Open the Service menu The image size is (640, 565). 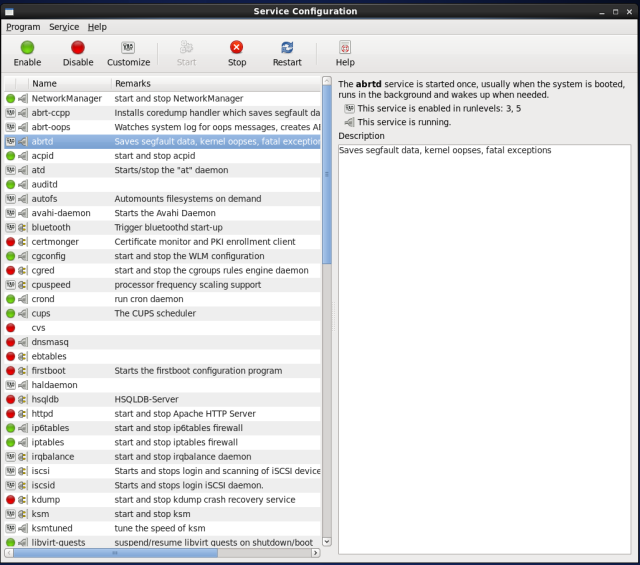coord(64,27)
